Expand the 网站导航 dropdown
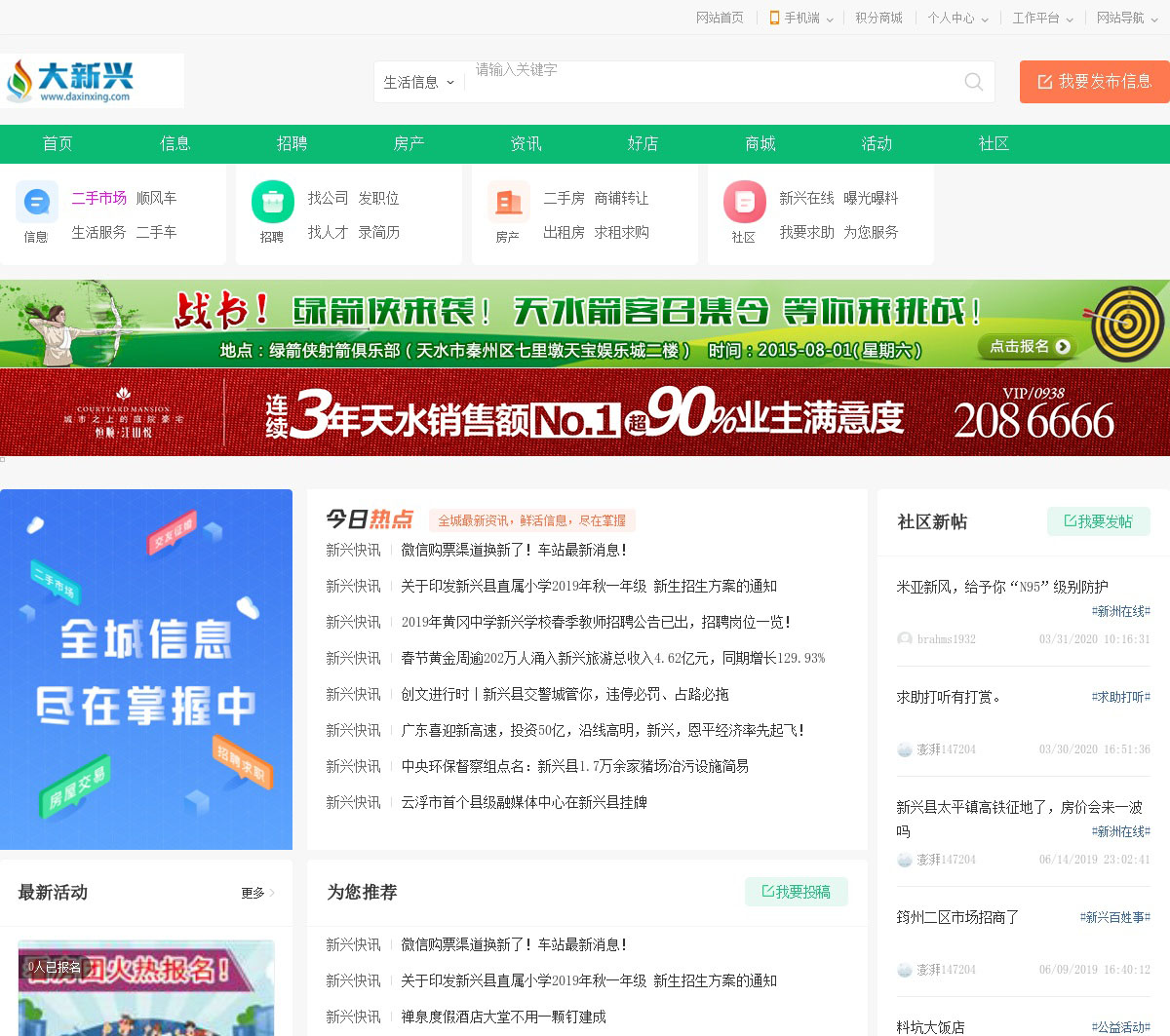1170x1036 pixels. [1153, 19]
